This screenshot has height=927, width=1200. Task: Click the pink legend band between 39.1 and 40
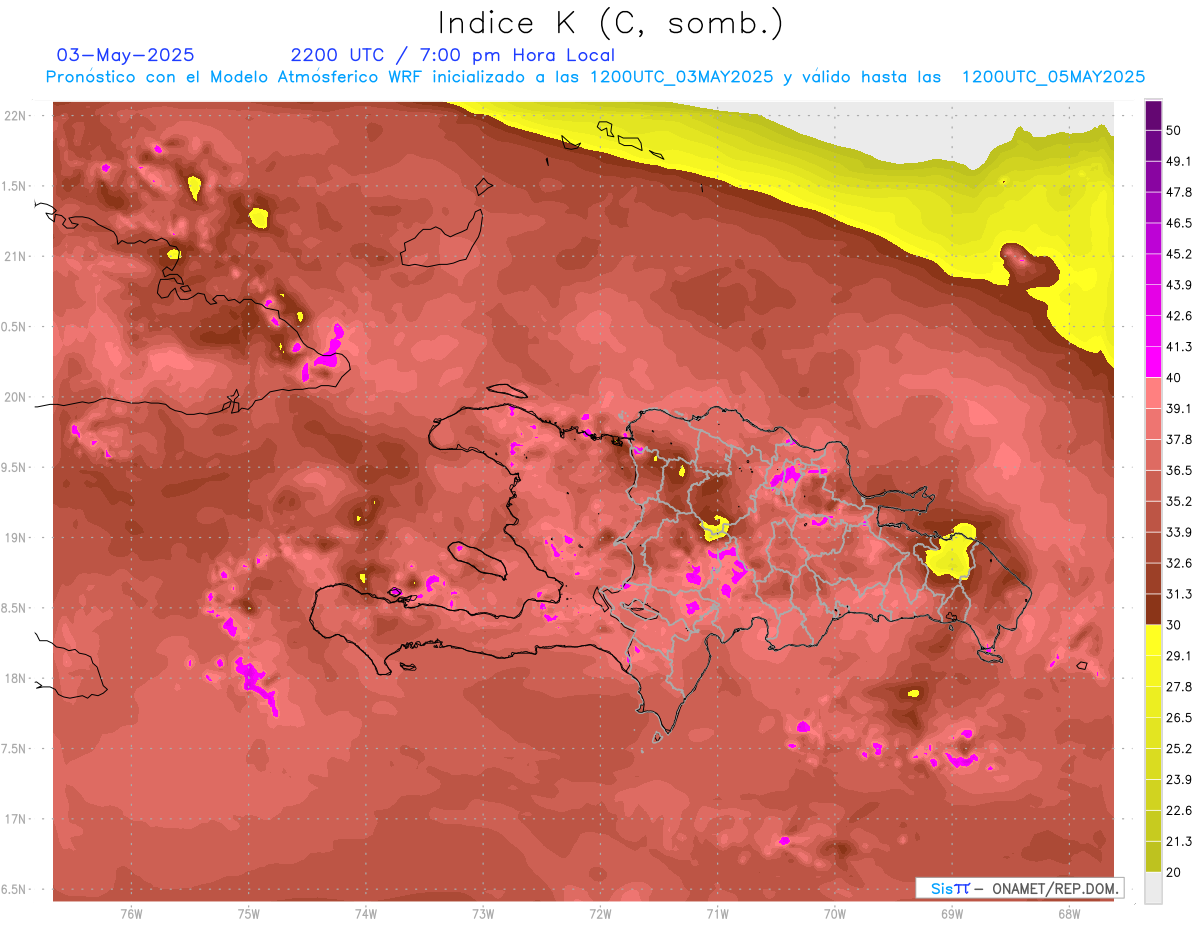(1153, 393)
